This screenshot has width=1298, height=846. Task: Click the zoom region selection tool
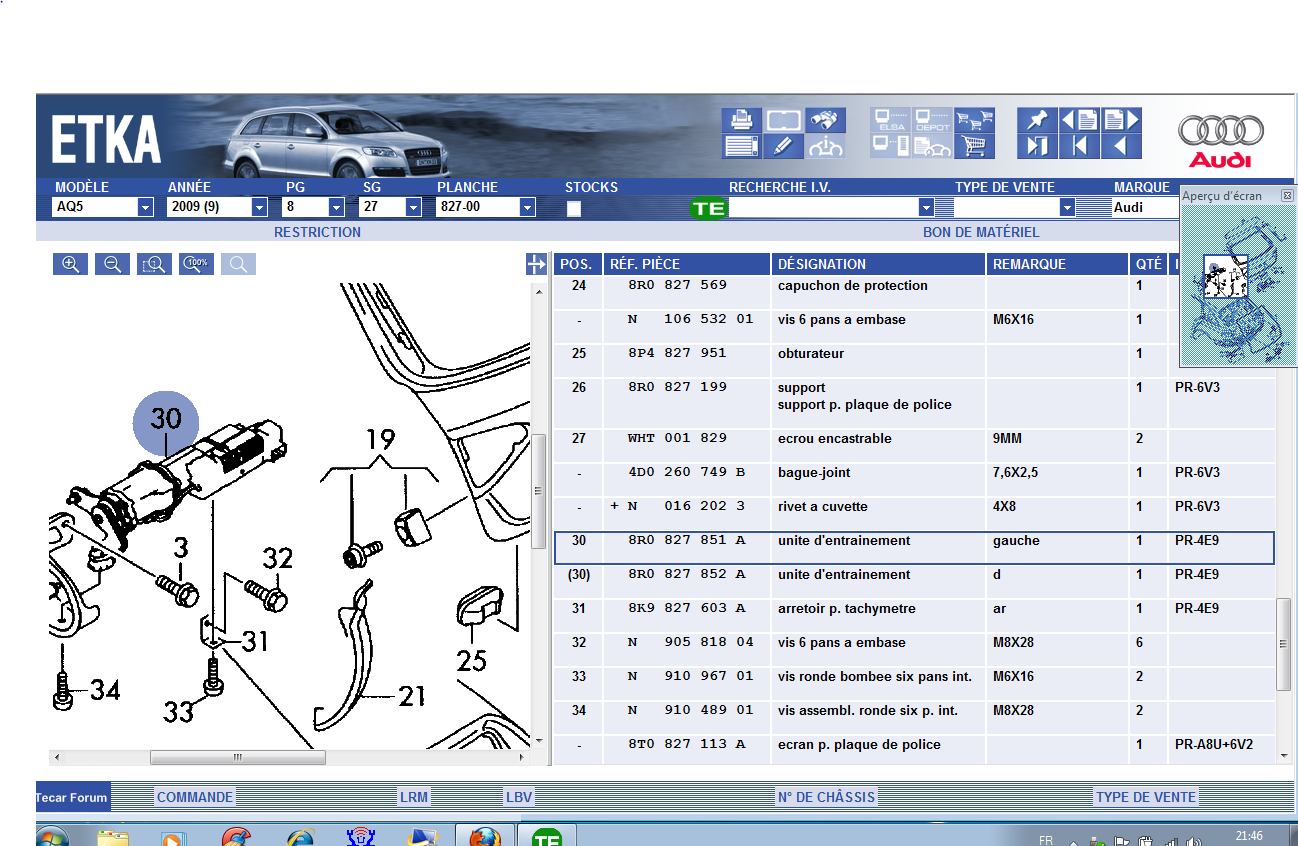tap(154, 264)
